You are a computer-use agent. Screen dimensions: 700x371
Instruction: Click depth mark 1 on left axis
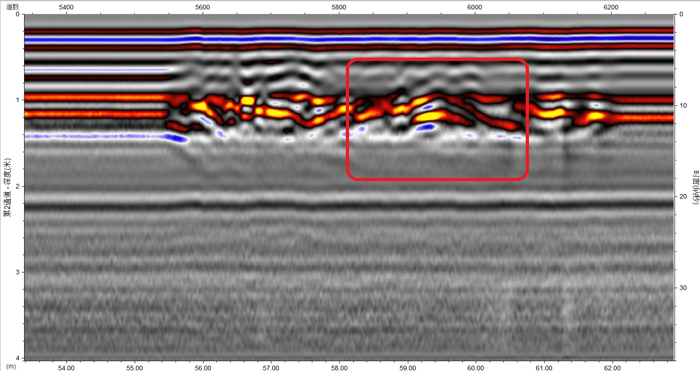tap(17, 100)
